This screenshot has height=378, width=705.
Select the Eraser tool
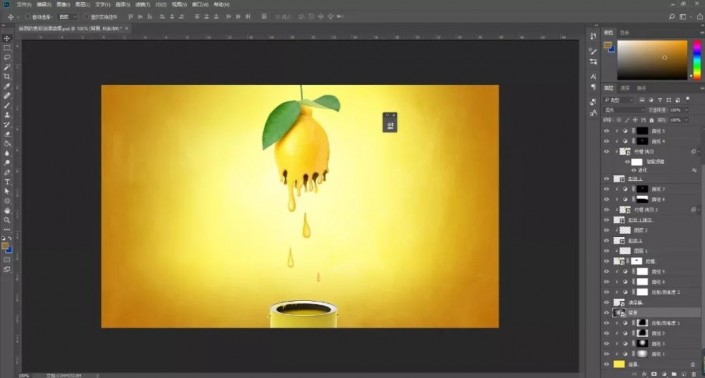pyautogui.click(x=7, y=134)
